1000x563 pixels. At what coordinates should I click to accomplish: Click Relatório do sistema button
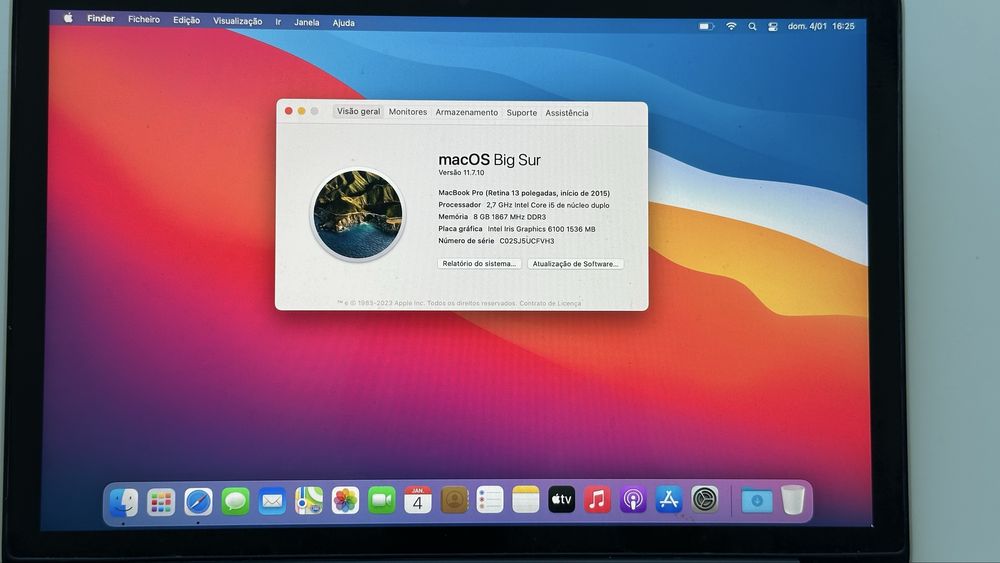[479, 263]
